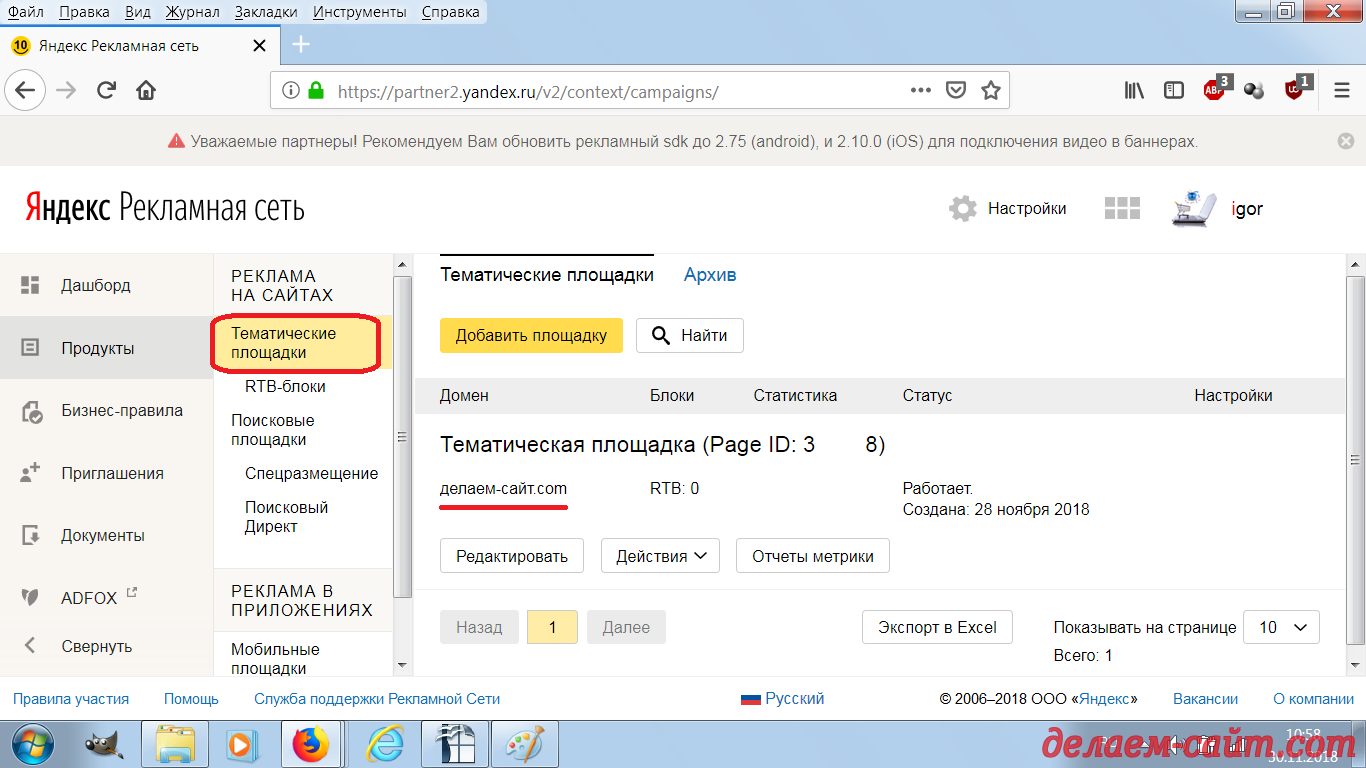Click the igor user avatar
Viewport: 1366px width, 768px height.
pyautogui.click(x=1194, y=208)
